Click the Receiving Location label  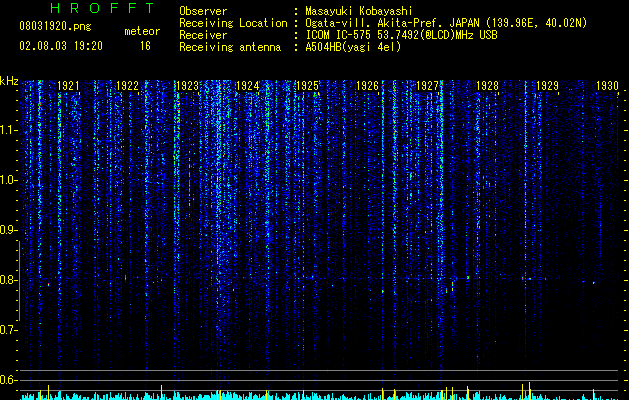click(x=233, y=23)
